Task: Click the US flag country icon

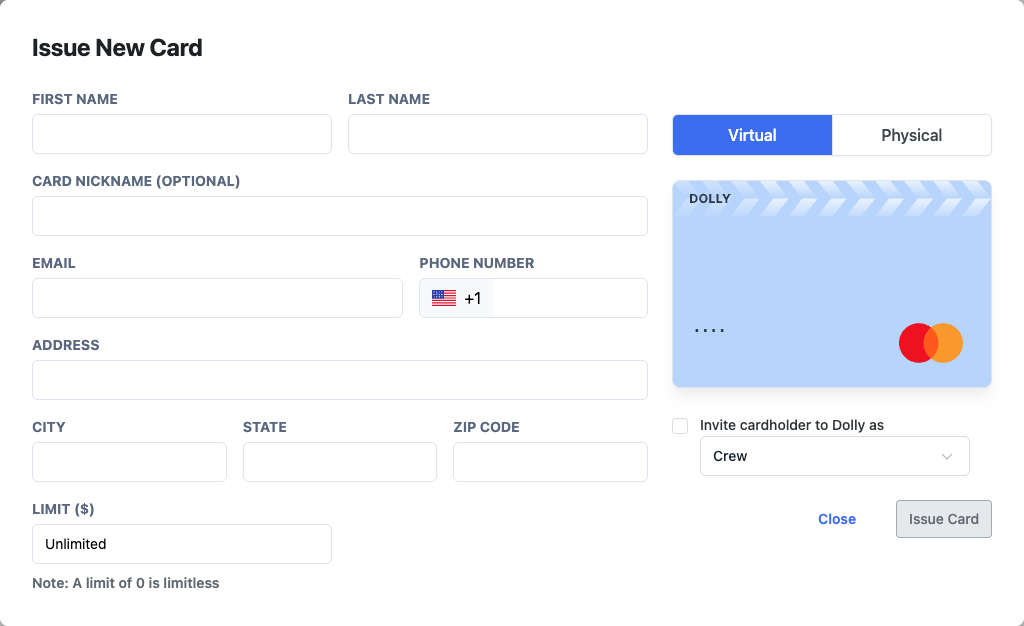Action: [x=444, y=298]
